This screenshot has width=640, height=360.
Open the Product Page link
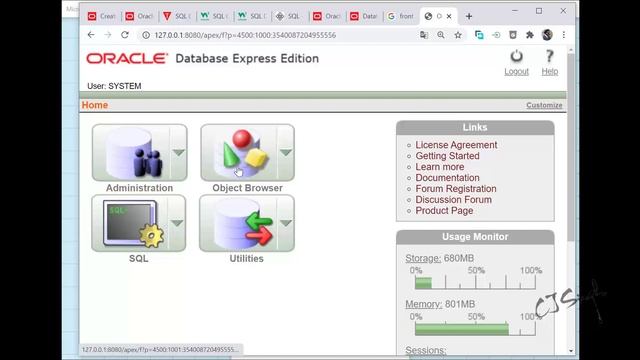(444, 211)
